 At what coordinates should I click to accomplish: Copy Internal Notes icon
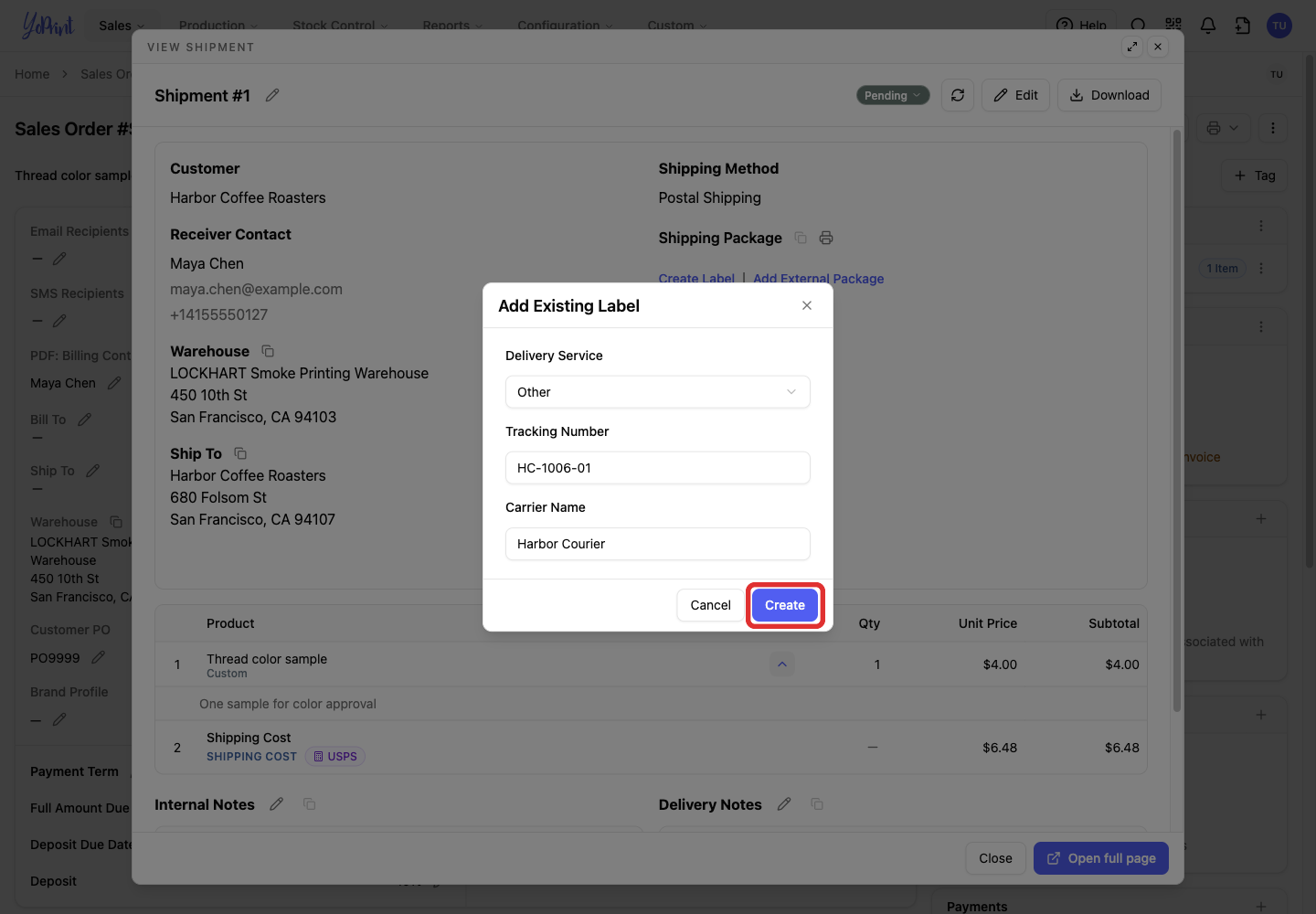tap(310, 804)
